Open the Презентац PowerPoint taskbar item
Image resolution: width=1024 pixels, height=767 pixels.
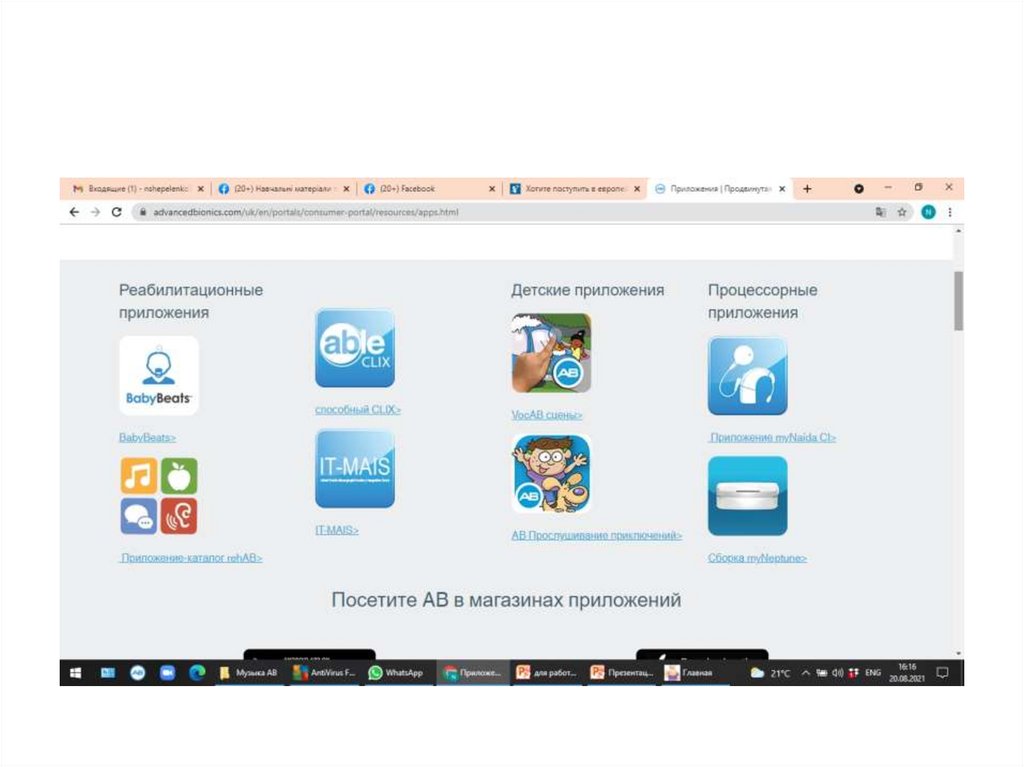[622, 673]
